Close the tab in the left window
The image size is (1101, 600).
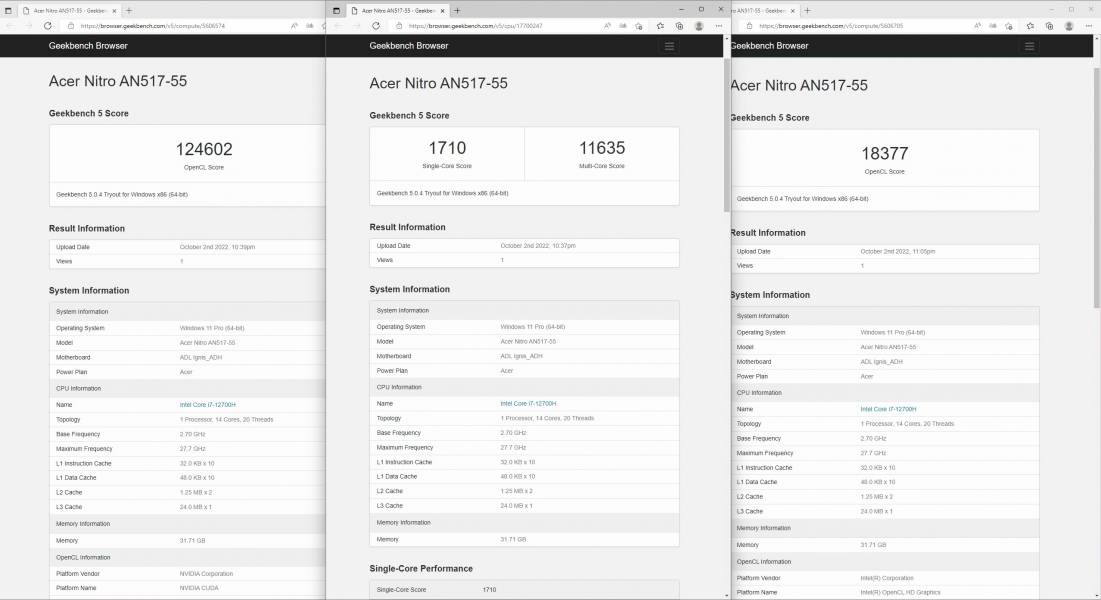click(x=114, y=11)
